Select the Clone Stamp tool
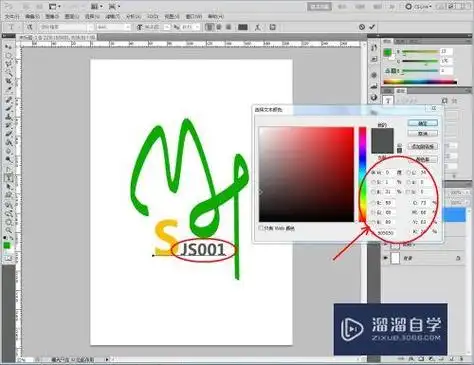474x365 pixels. pos(8,117)
